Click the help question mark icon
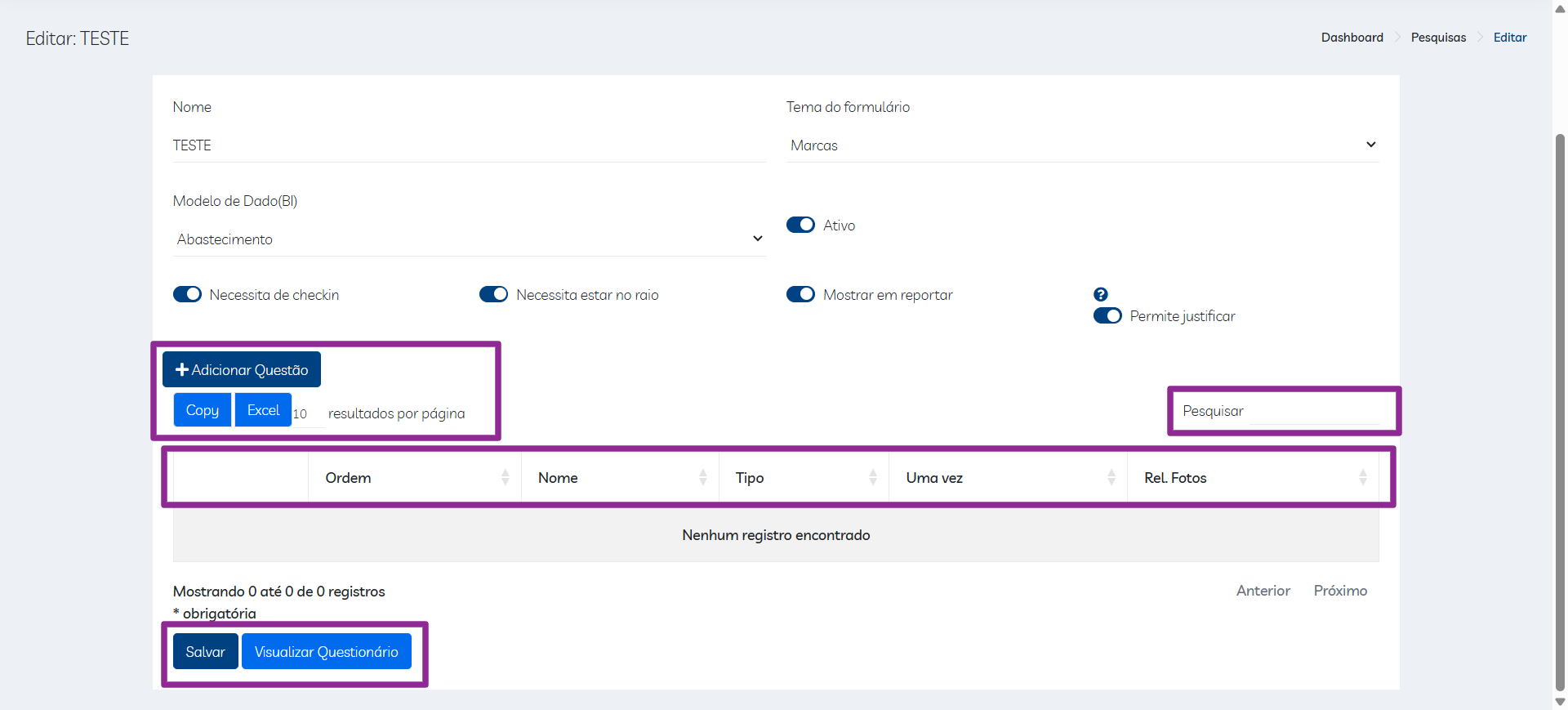This screenshot has height=710, width=1568. [x=1100, y=294]
